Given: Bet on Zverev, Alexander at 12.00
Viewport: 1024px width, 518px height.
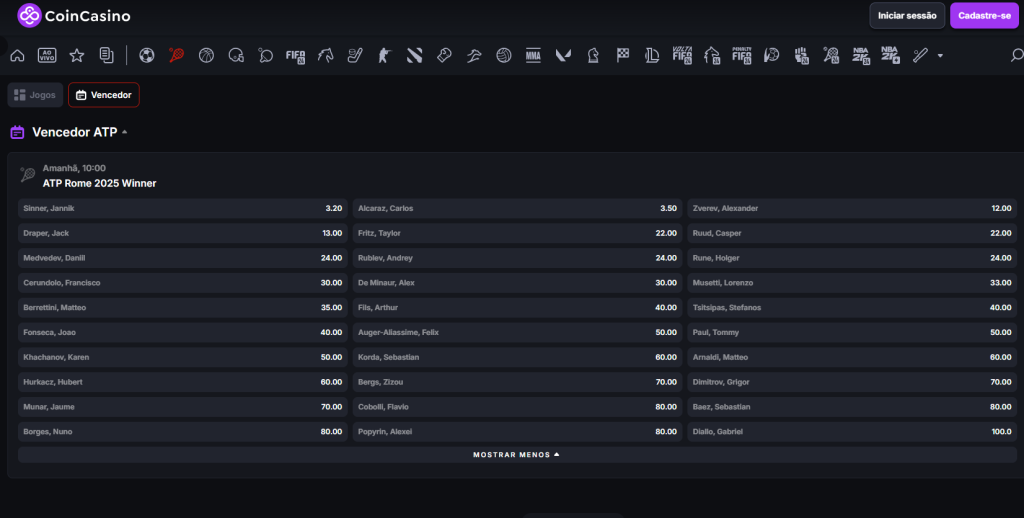Looking at the screenshot, I should click(x=852, y=208).
